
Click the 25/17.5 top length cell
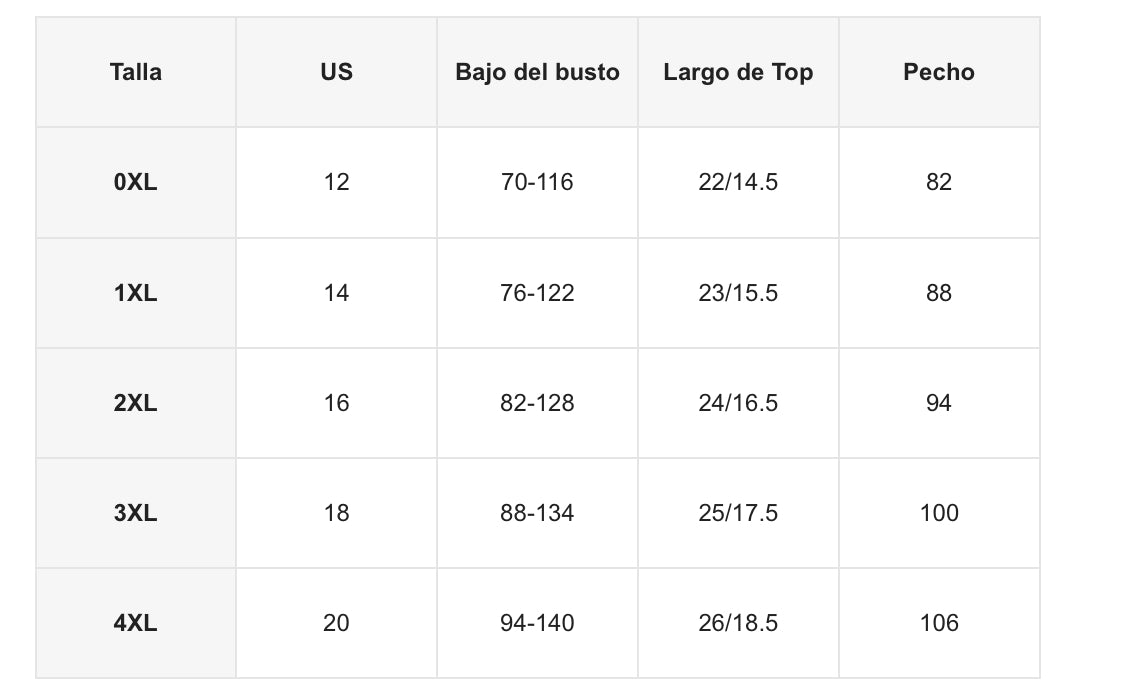(x=738, y=513)
